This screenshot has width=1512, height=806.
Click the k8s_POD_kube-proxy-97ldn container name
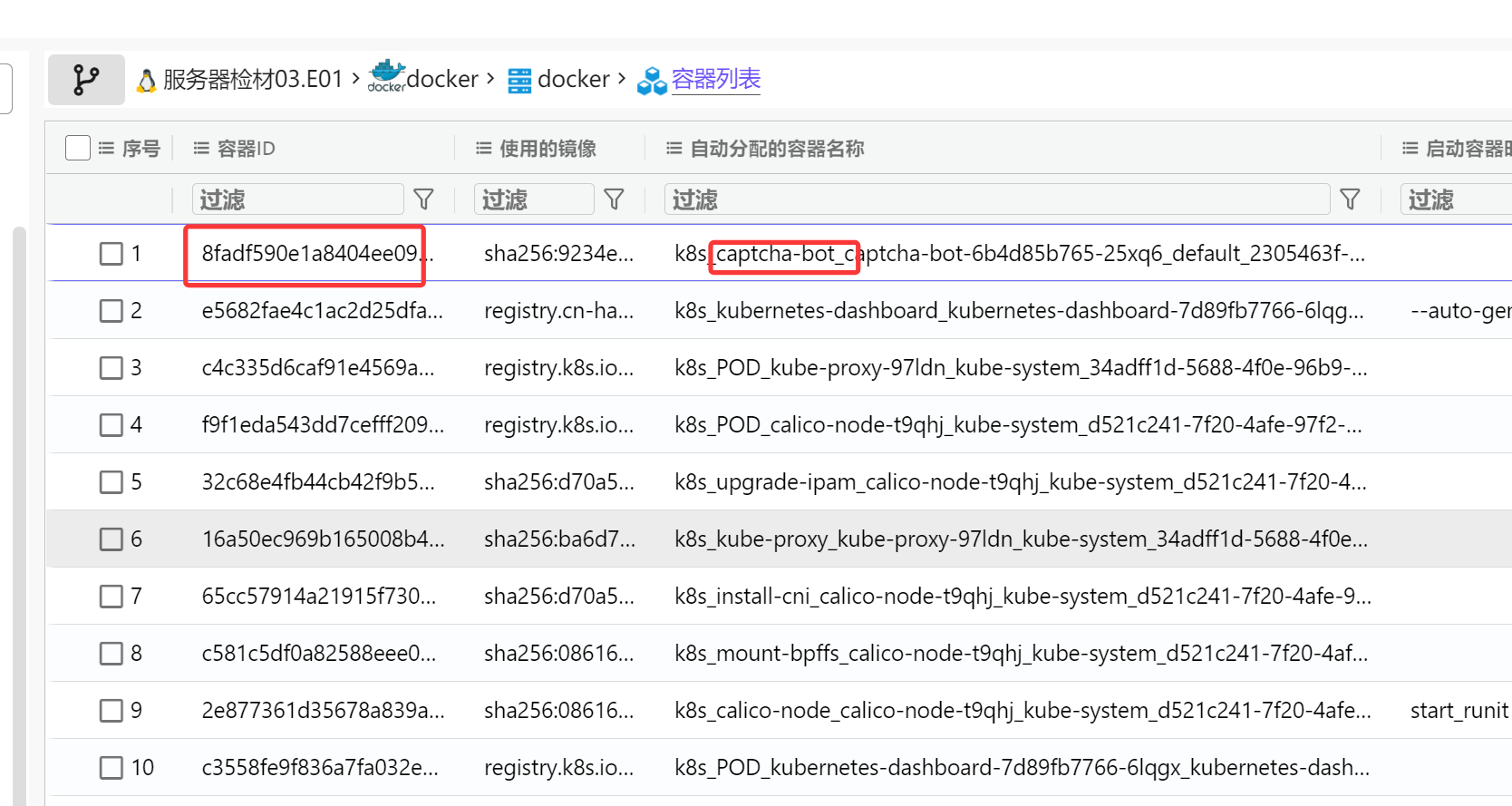point(1021,368)
